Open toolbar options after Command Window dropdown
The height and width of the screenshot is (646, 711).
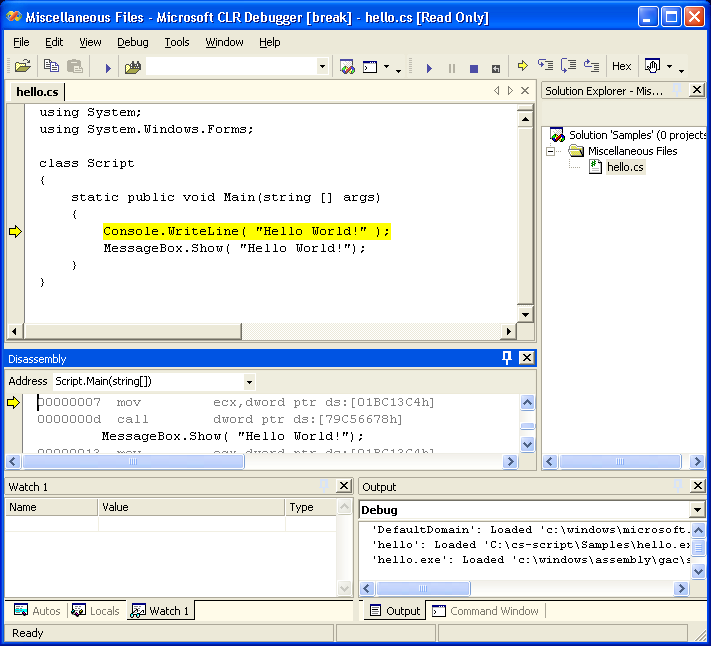point(398,69)
